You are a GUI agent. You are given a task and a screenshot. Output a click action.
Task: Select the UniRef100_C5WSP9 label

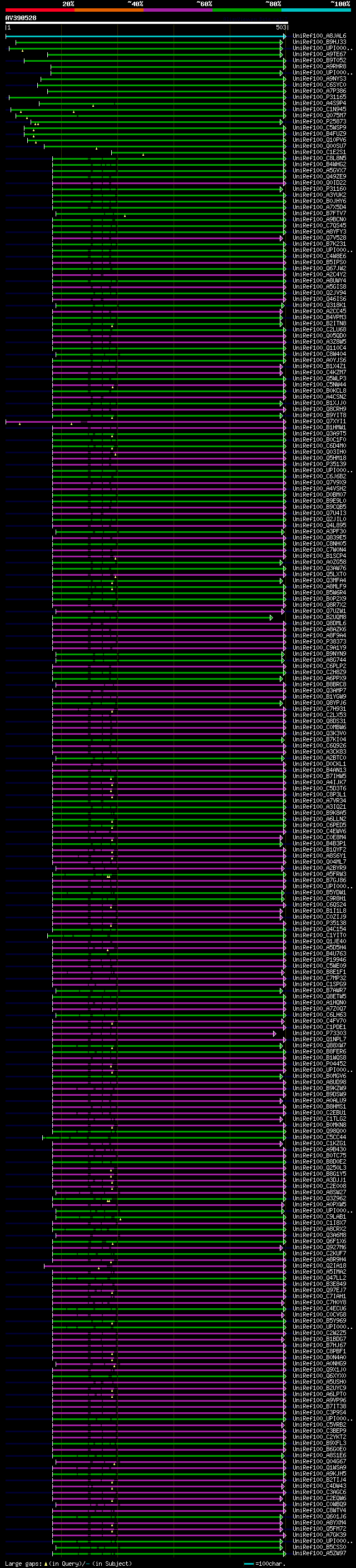pos(319,127)
